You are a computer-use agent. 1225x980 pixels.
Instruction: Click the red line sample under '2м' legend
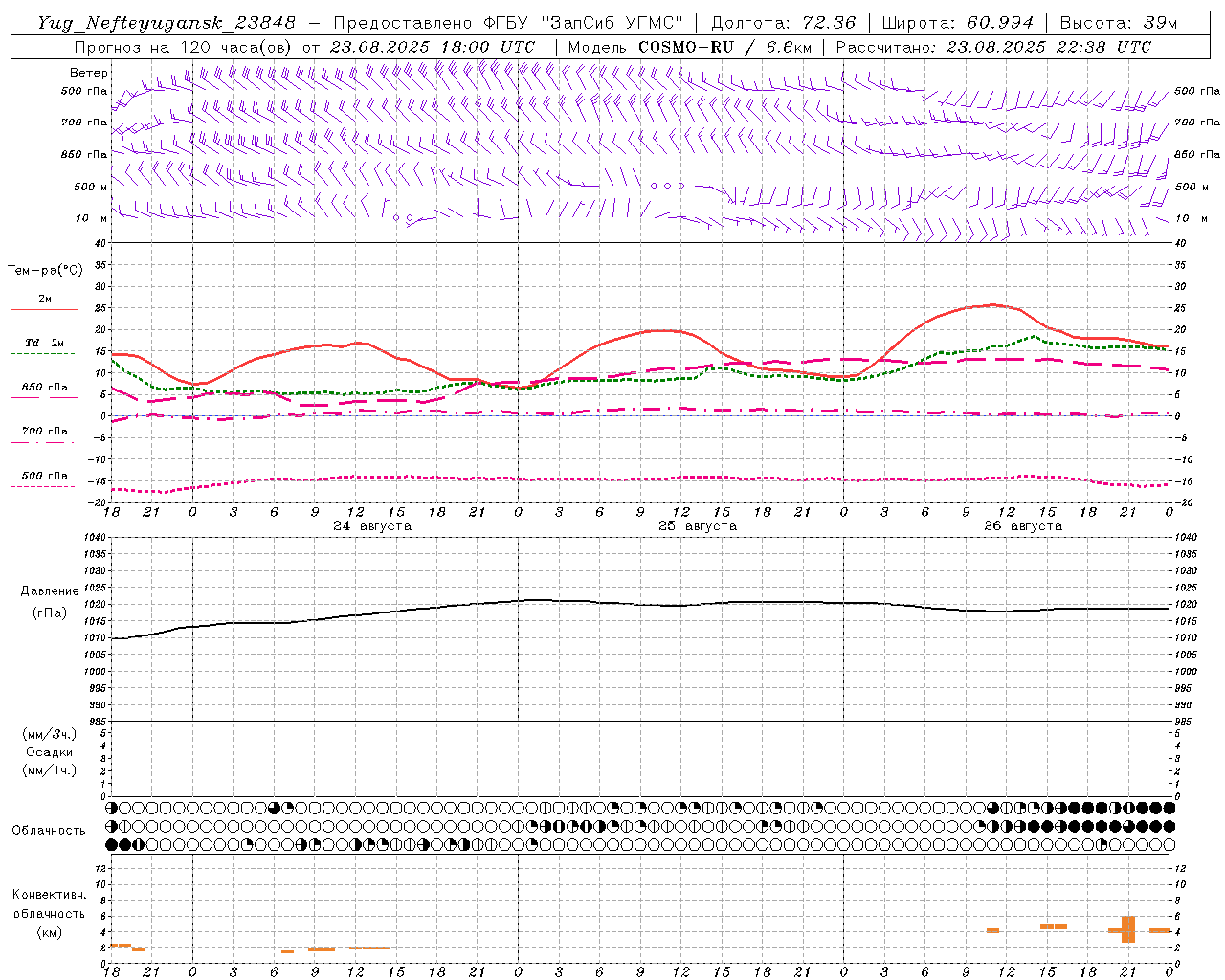tap(44, 309)
